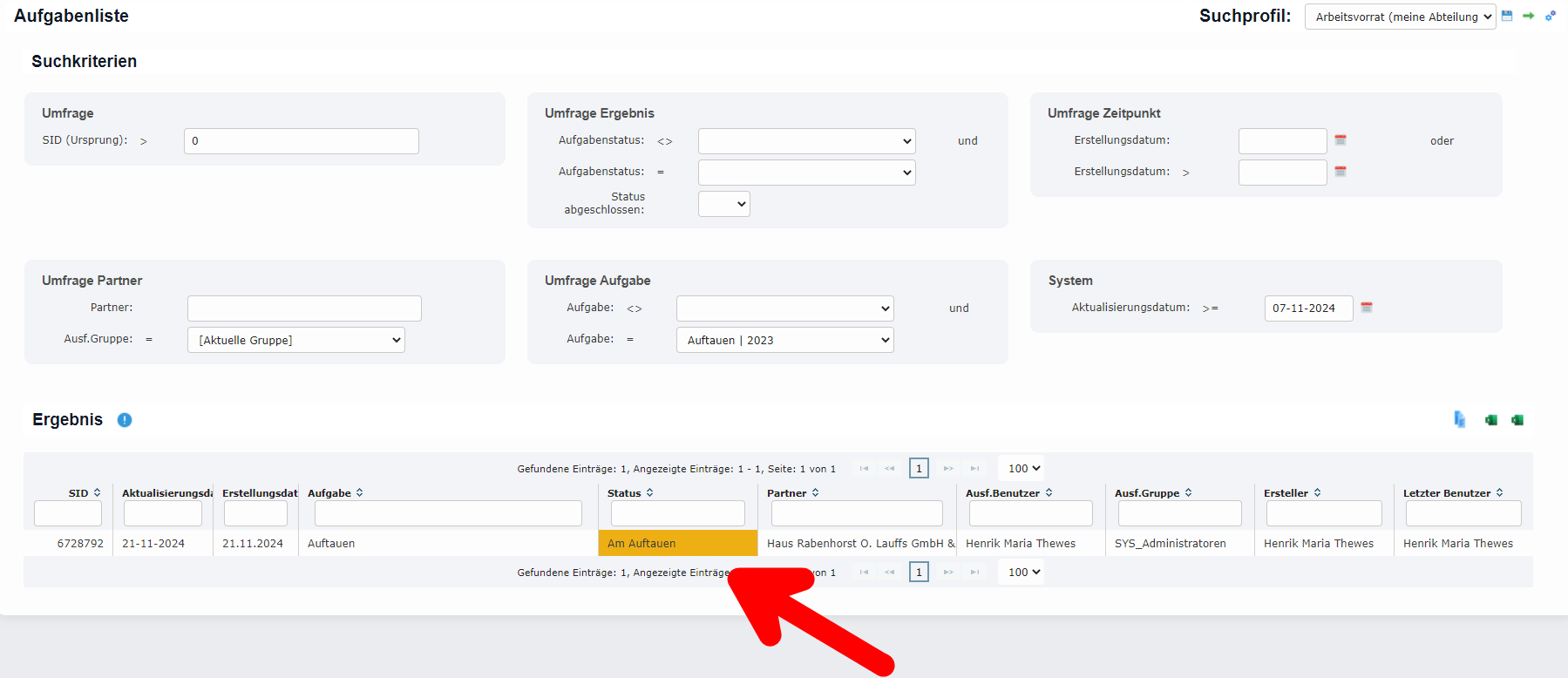Open the Suchprofil dropdown
Image resolution: width=1568 pixels, height=678 pixels.
pyautogui.click(x=1400, y=17)
